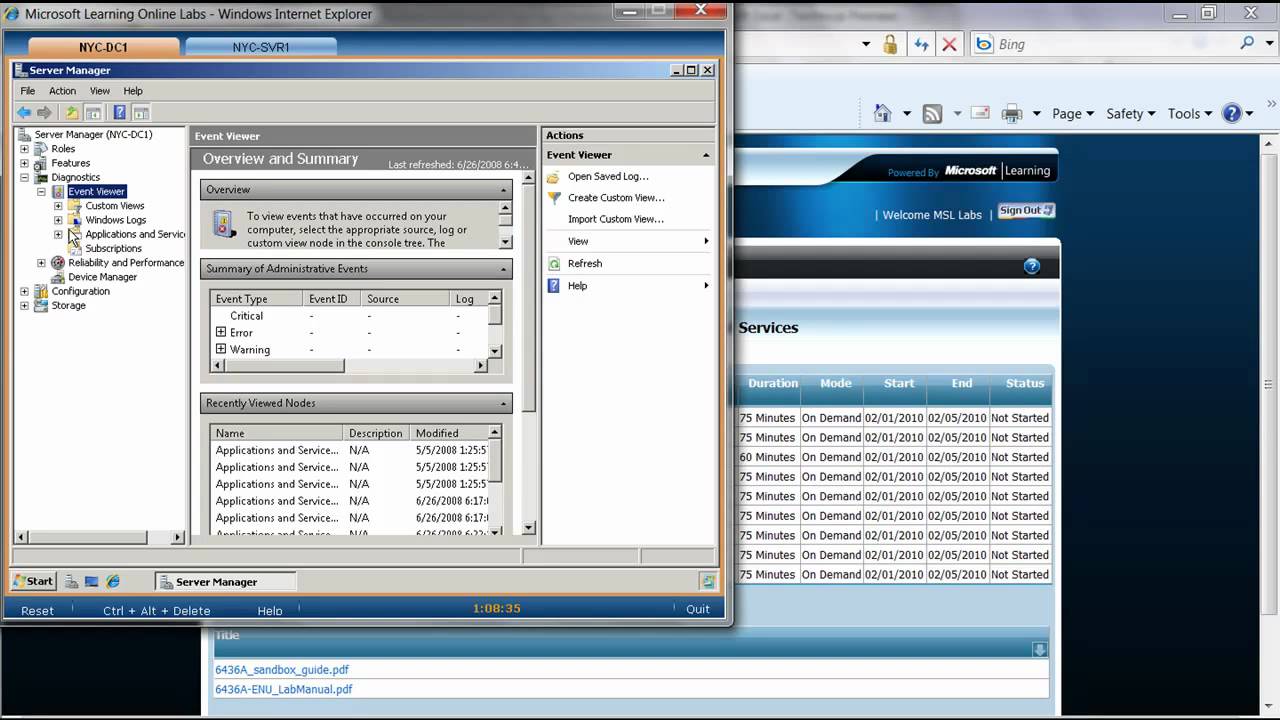Collapse the Overview section header arrow
Viewport: 1280px width, 720px height.
click(503, 190)
